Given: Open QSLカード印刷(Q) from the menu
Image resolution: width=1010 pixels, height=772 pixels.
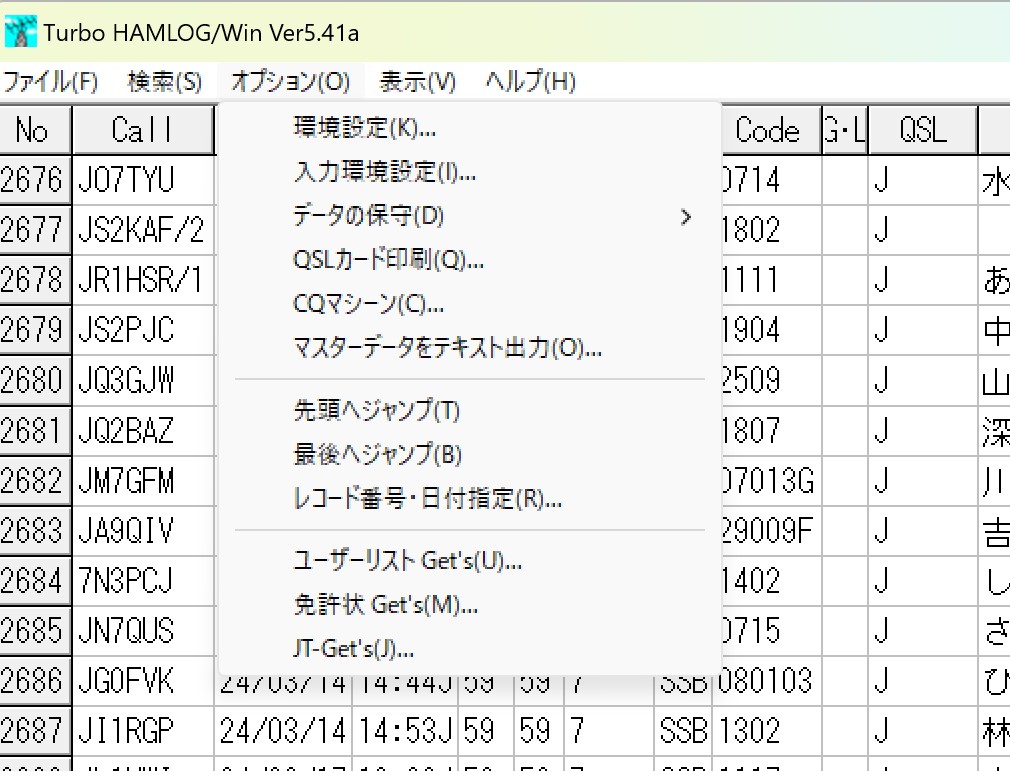Looking at the screenshot, I should pyautogui.click(x=388, y=260).
